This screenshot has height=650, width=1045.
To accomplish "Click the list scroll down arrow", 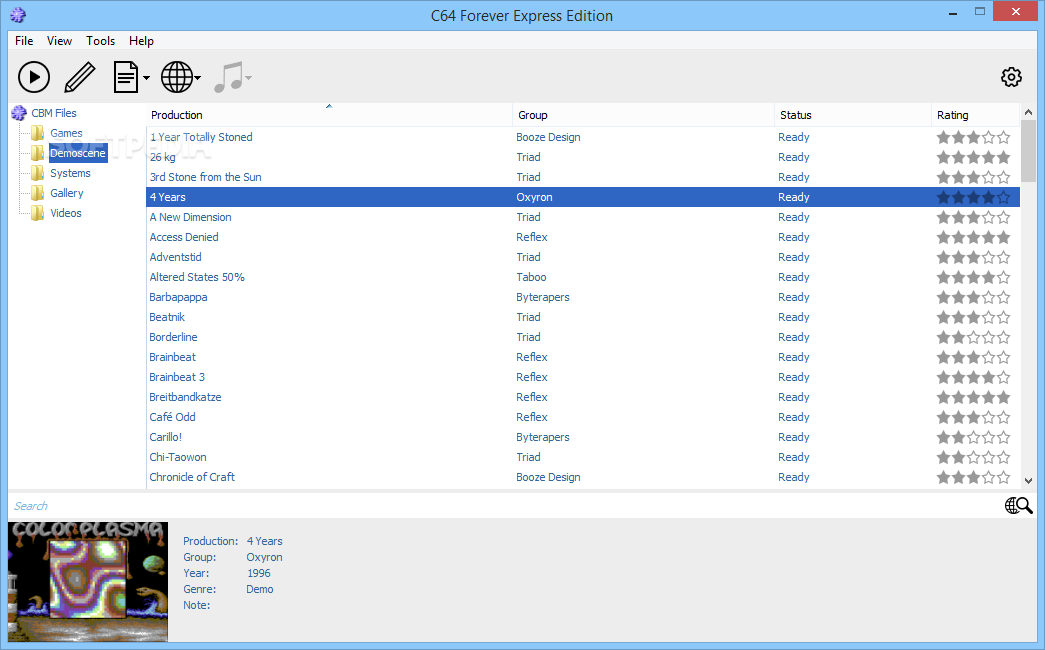I will pos(1028,481).
